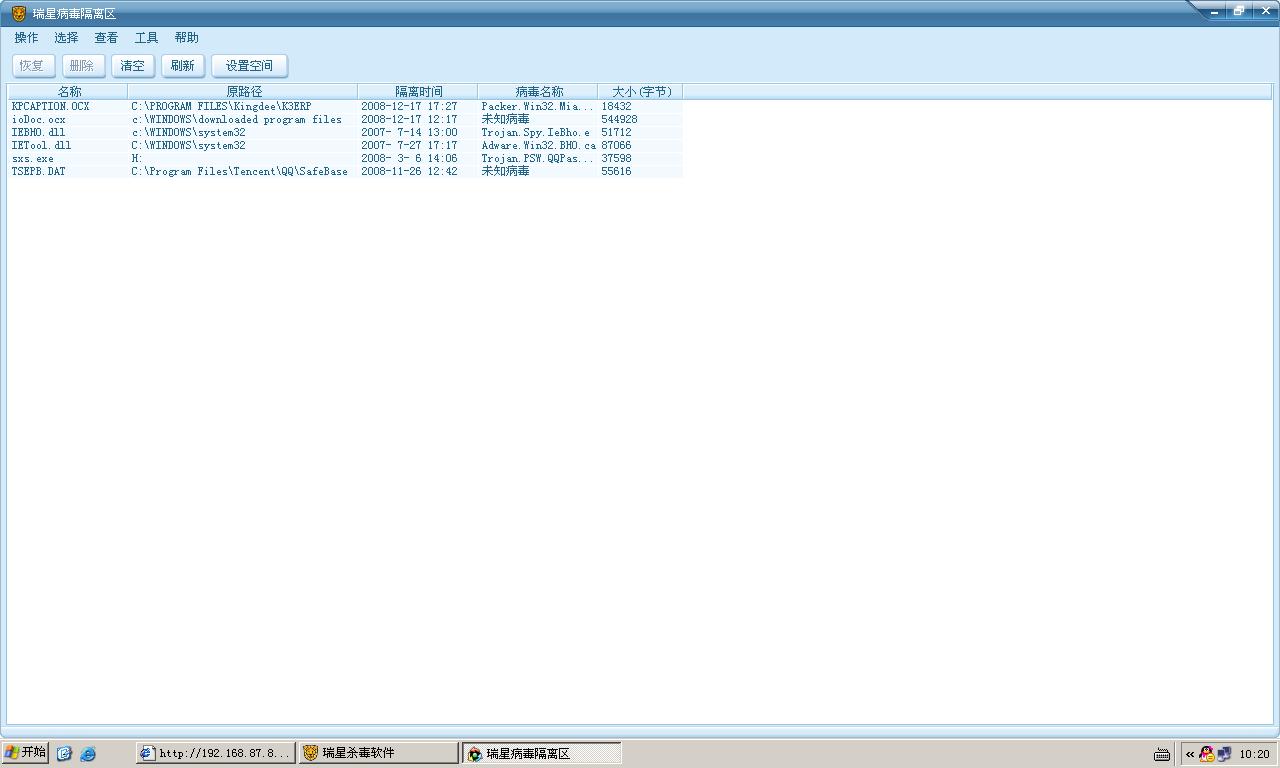Select the TSEPB.DAT file name
1280x768 pixels.
[x=39, y=171]
